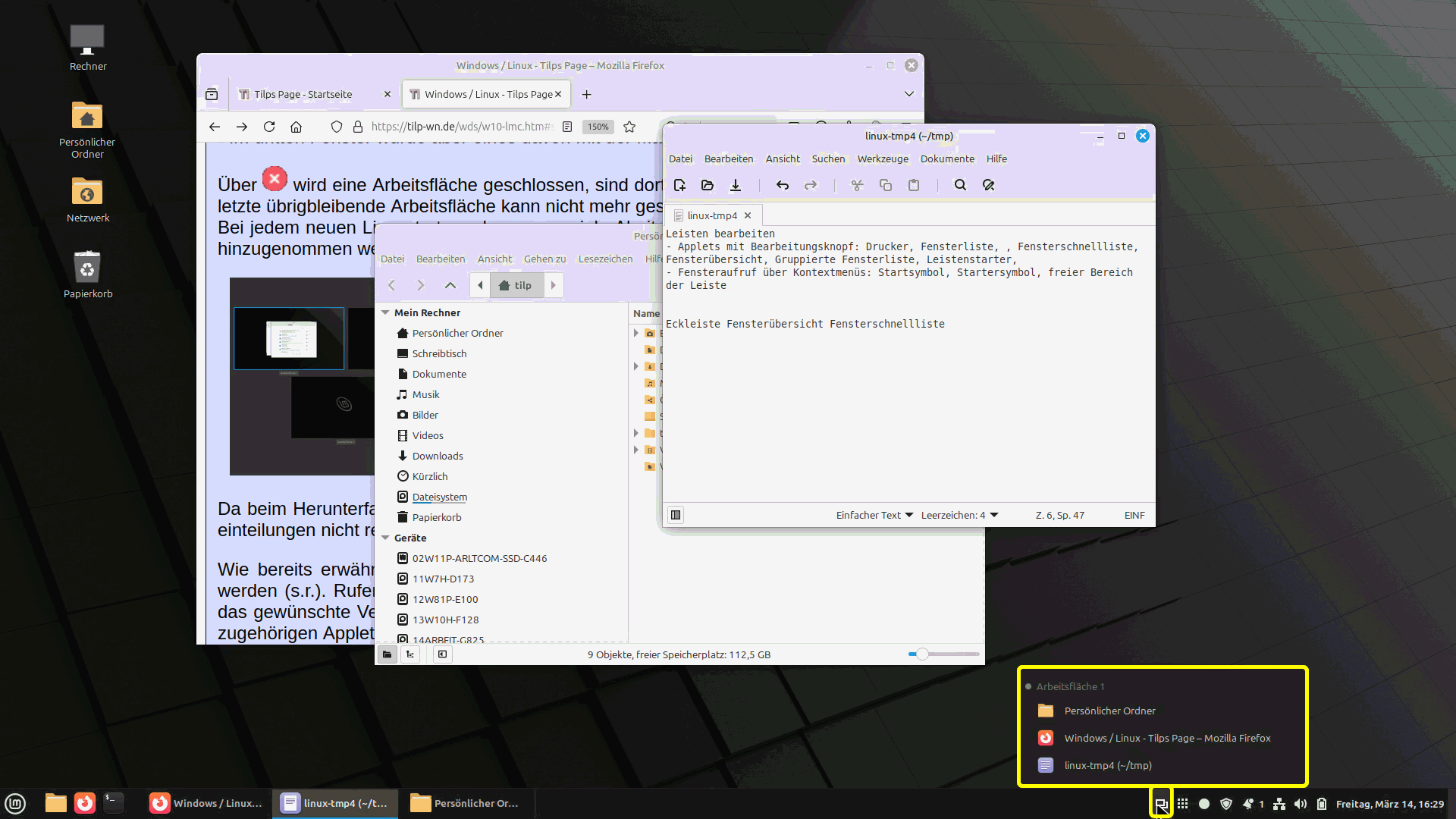The width and height of the screenshot is (1456, 819).
Task: Open the Einfacher Text syntax dropdown
Action: (x=874, y=515)
